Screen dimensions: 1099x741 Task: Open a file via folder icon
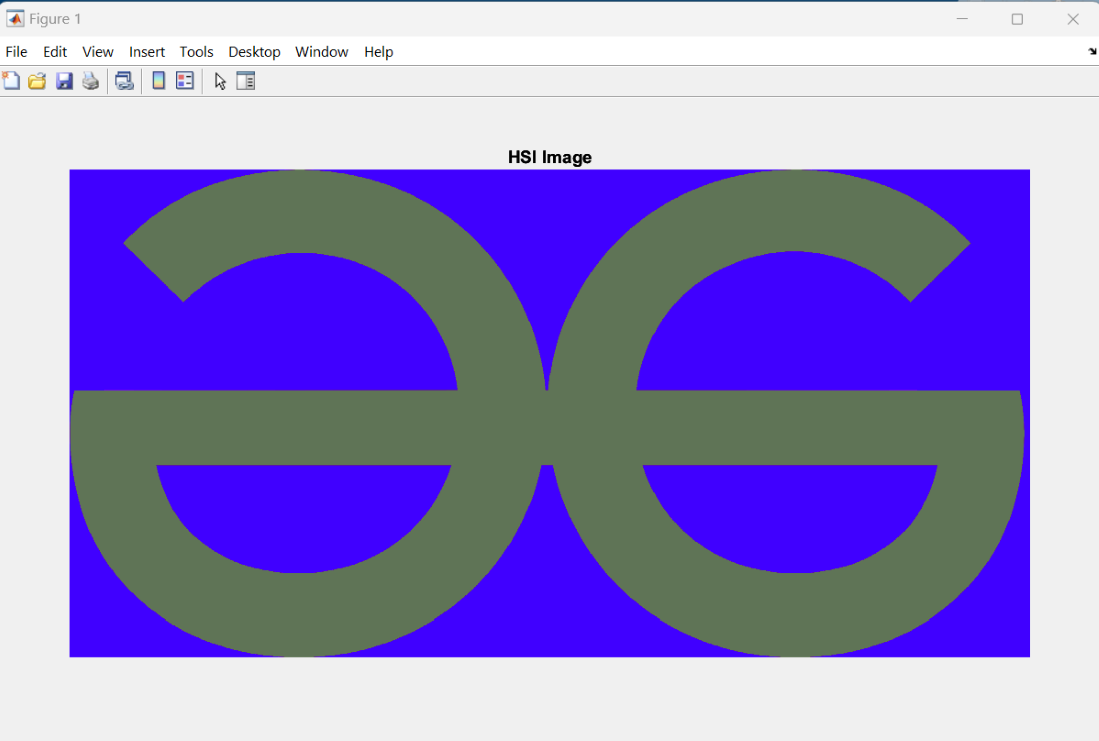pyautogui.click(x=37, y=81)
